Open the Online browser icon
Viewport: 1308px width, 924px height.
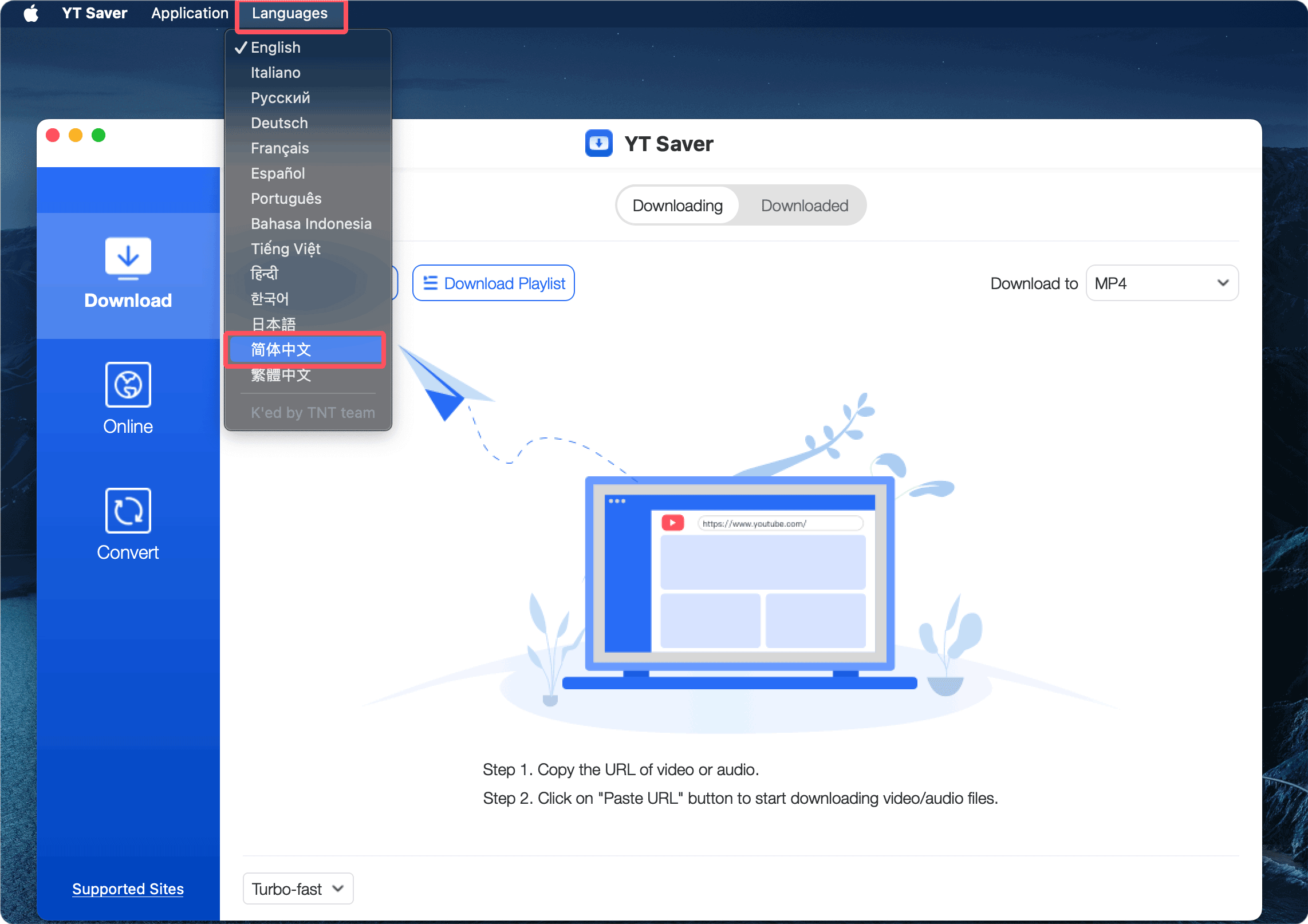coord(128,385)
